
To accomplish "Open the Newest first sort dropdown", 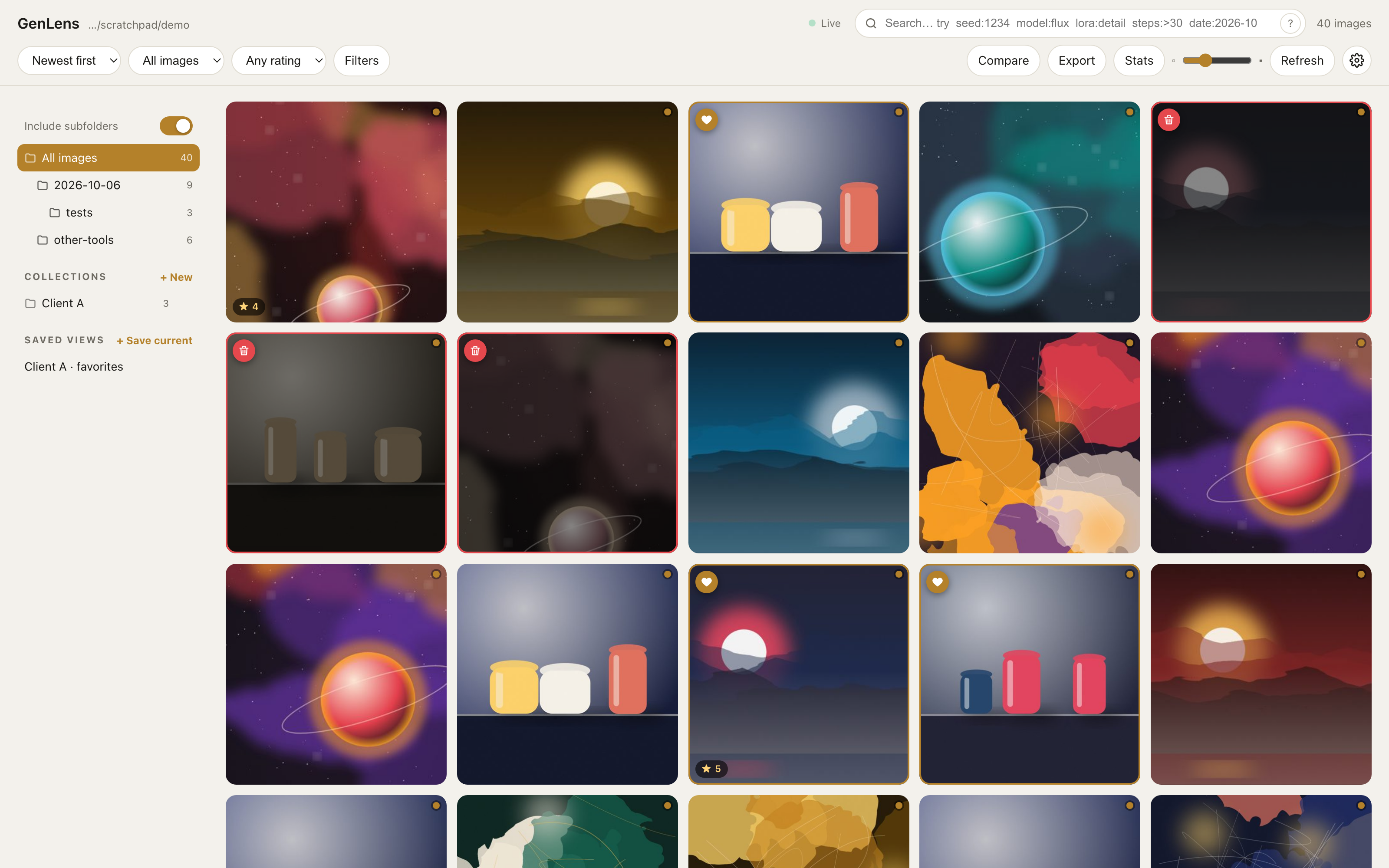I will point(69,60).
